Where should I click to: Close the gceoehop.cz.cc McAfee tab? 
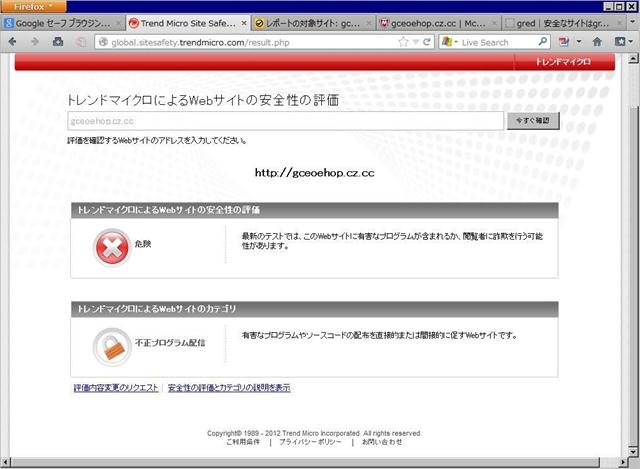click(x=493, y=23)
